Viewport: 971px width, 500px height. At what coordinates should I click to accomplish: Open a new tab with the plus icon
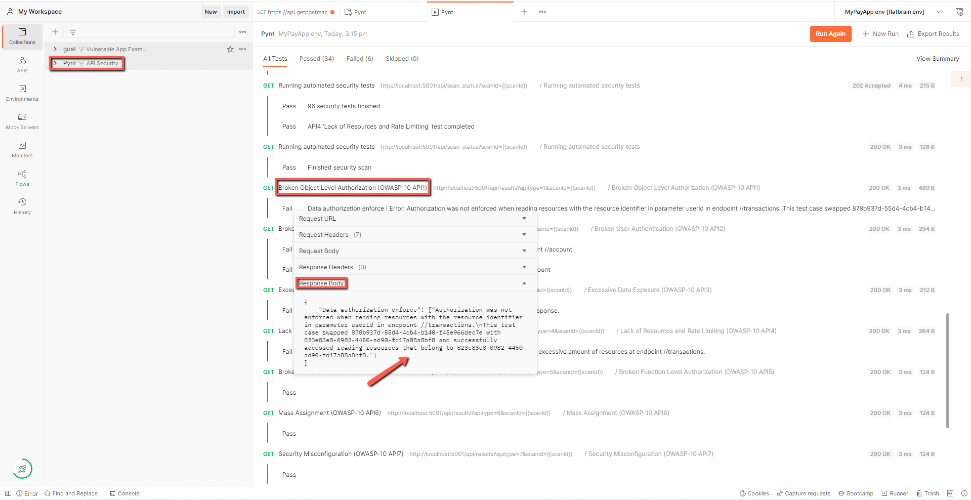pos(524,12)
